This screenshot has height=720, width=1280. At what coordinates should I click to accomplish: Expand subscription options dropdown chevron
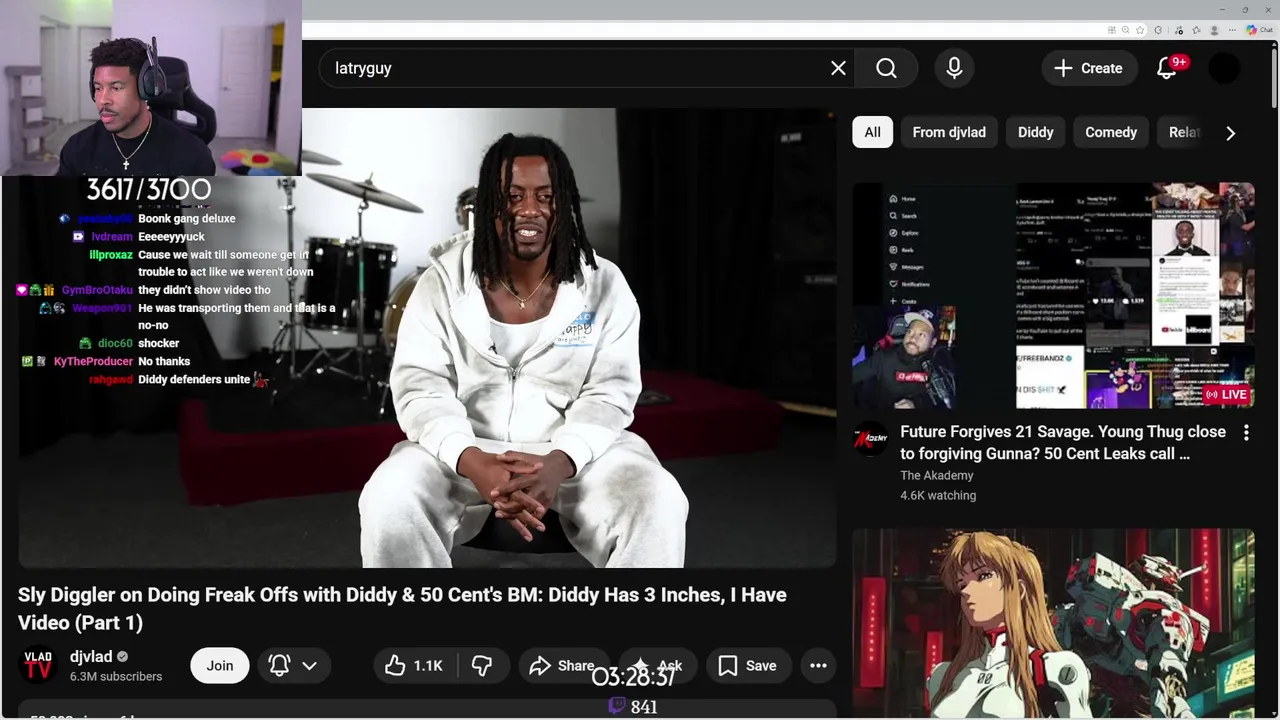(x=310, y=665)
